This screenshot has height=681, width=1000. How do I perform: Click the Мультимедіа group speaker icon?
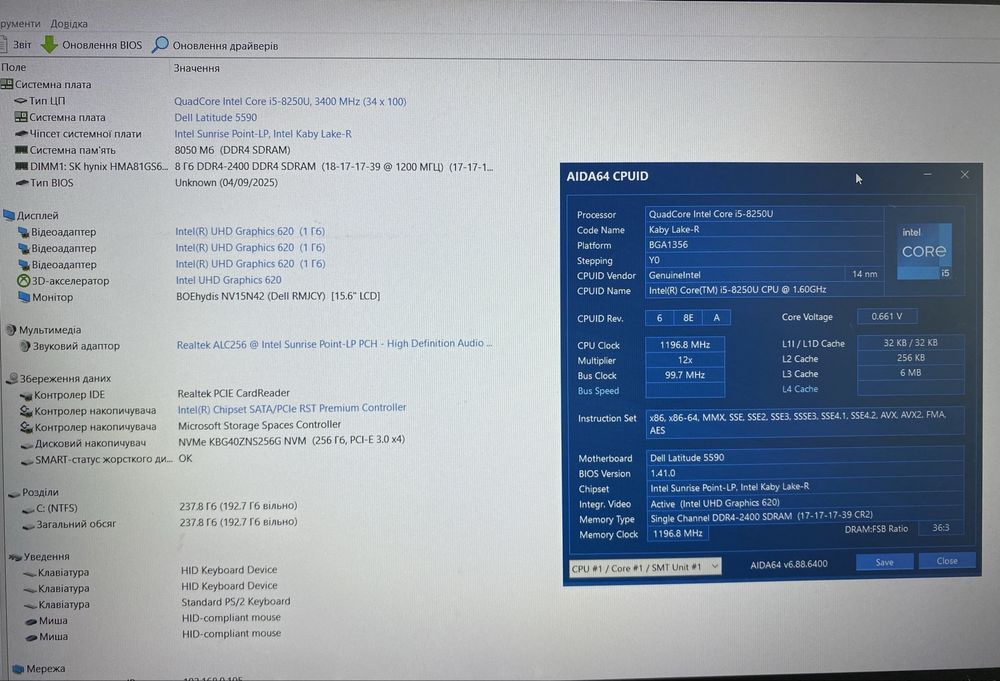(11, 330)
